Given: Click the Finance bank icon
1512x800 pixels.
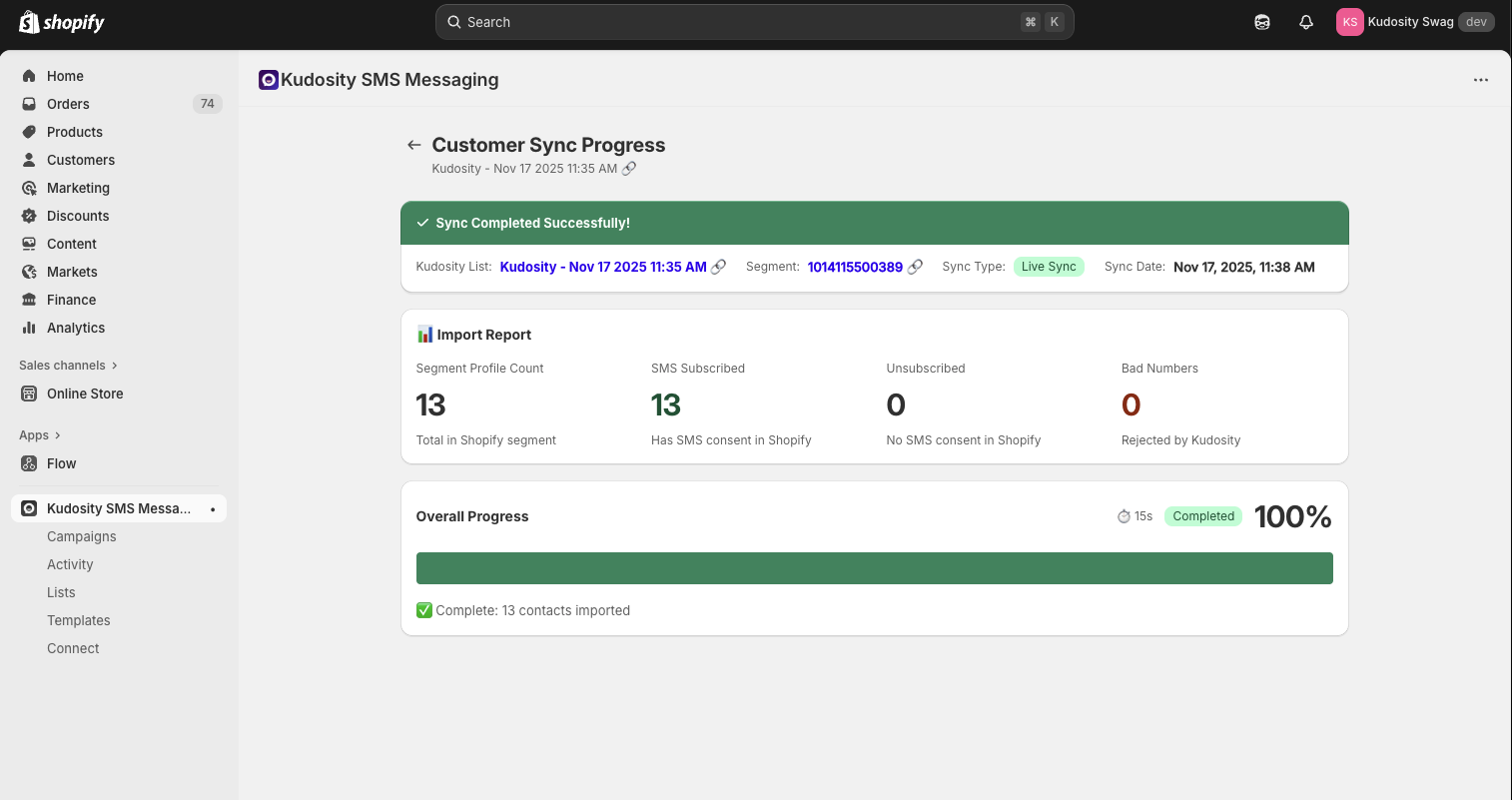Looking at the screenshot, I should click(29, 300).
